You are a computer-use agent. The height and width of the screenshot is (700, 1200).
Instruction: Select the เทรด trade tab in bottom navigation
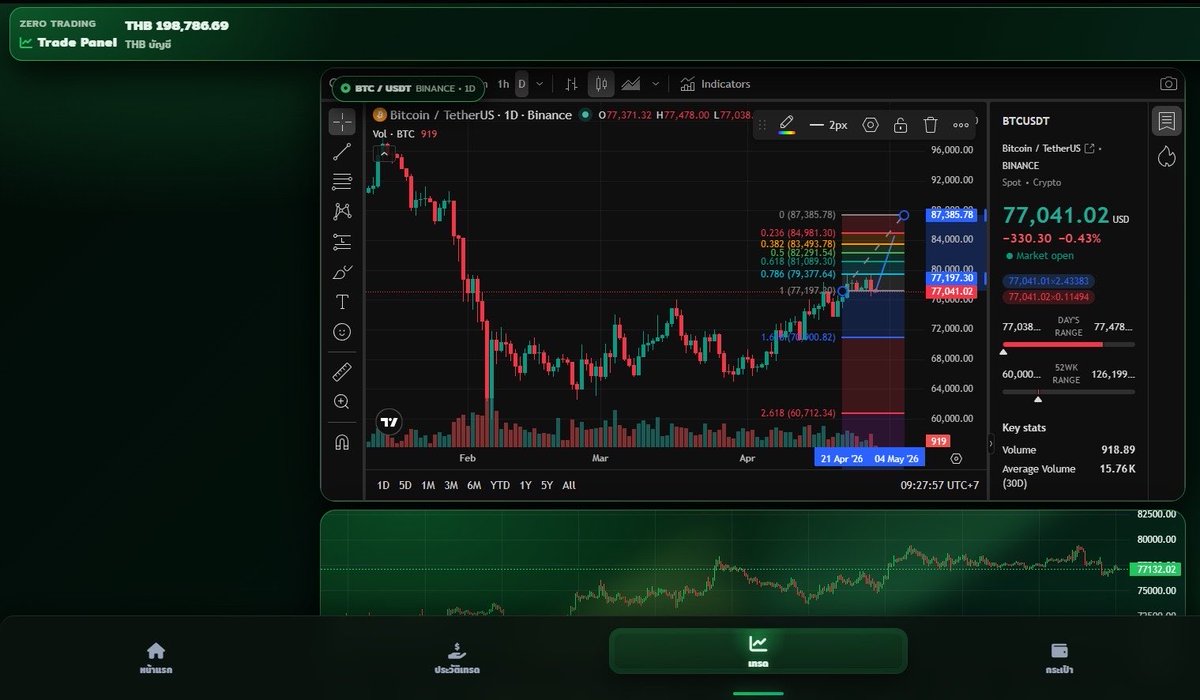tap(758, 651)
